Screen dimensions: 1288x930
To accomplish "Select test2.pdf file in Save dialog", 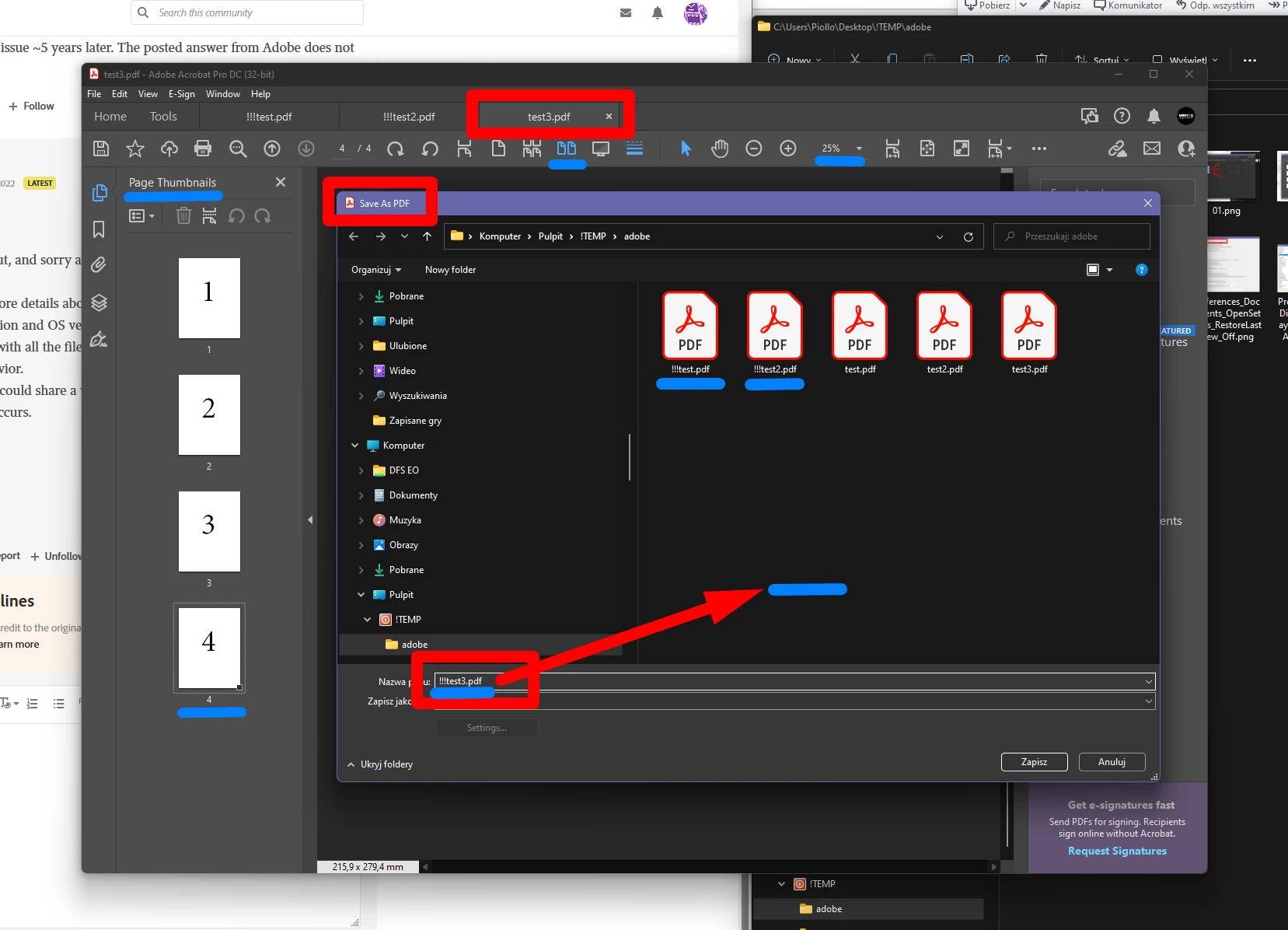I will (x=944, y=334).
